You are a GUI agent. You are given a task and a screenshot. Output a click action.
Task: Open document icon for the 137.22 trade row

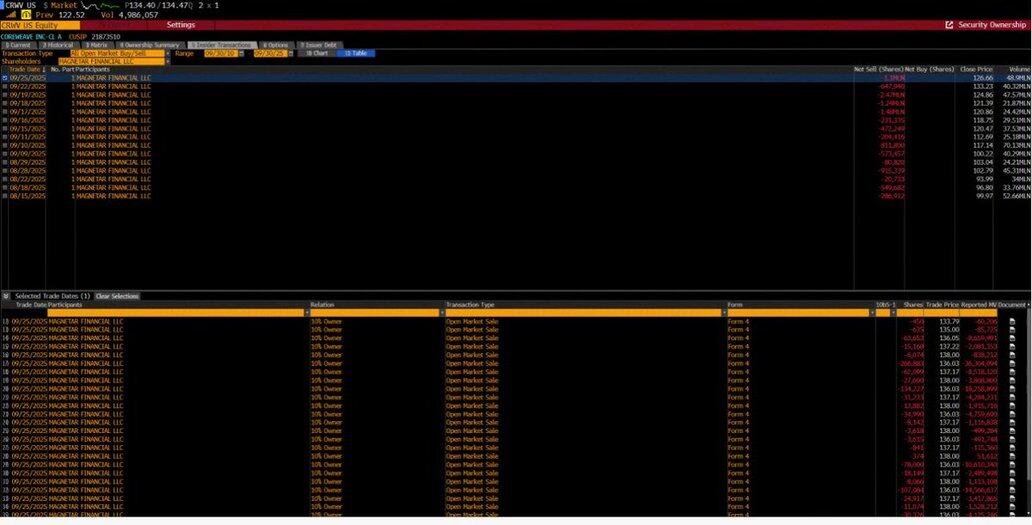point(1012,346)
